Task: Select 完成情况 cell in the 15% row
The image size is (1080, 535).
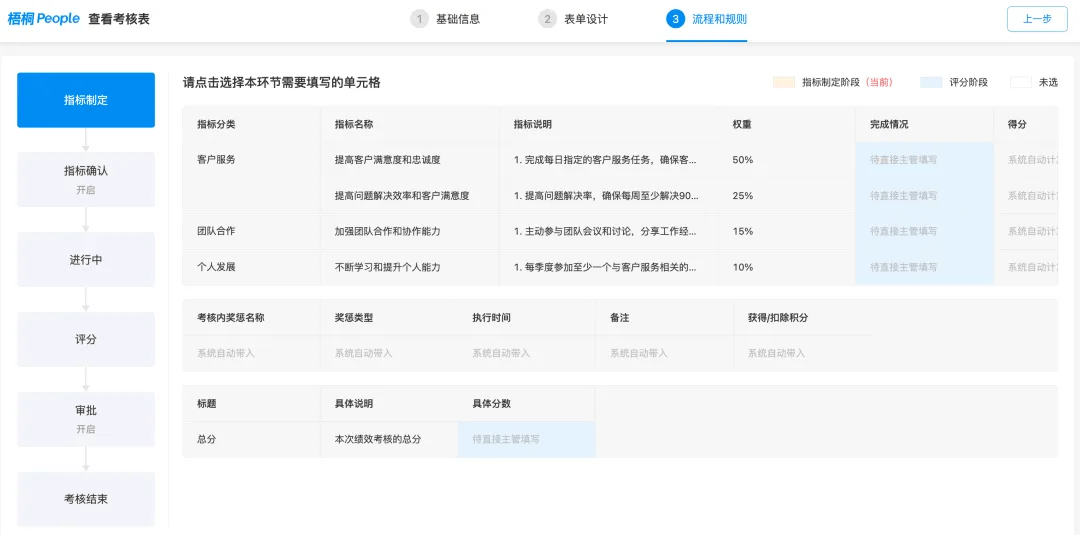Action: (x=924, y=231)
